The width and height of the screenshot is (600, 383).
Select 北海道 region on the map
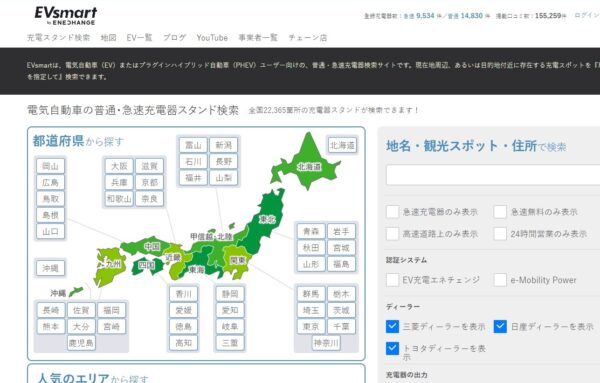[309, 166]
